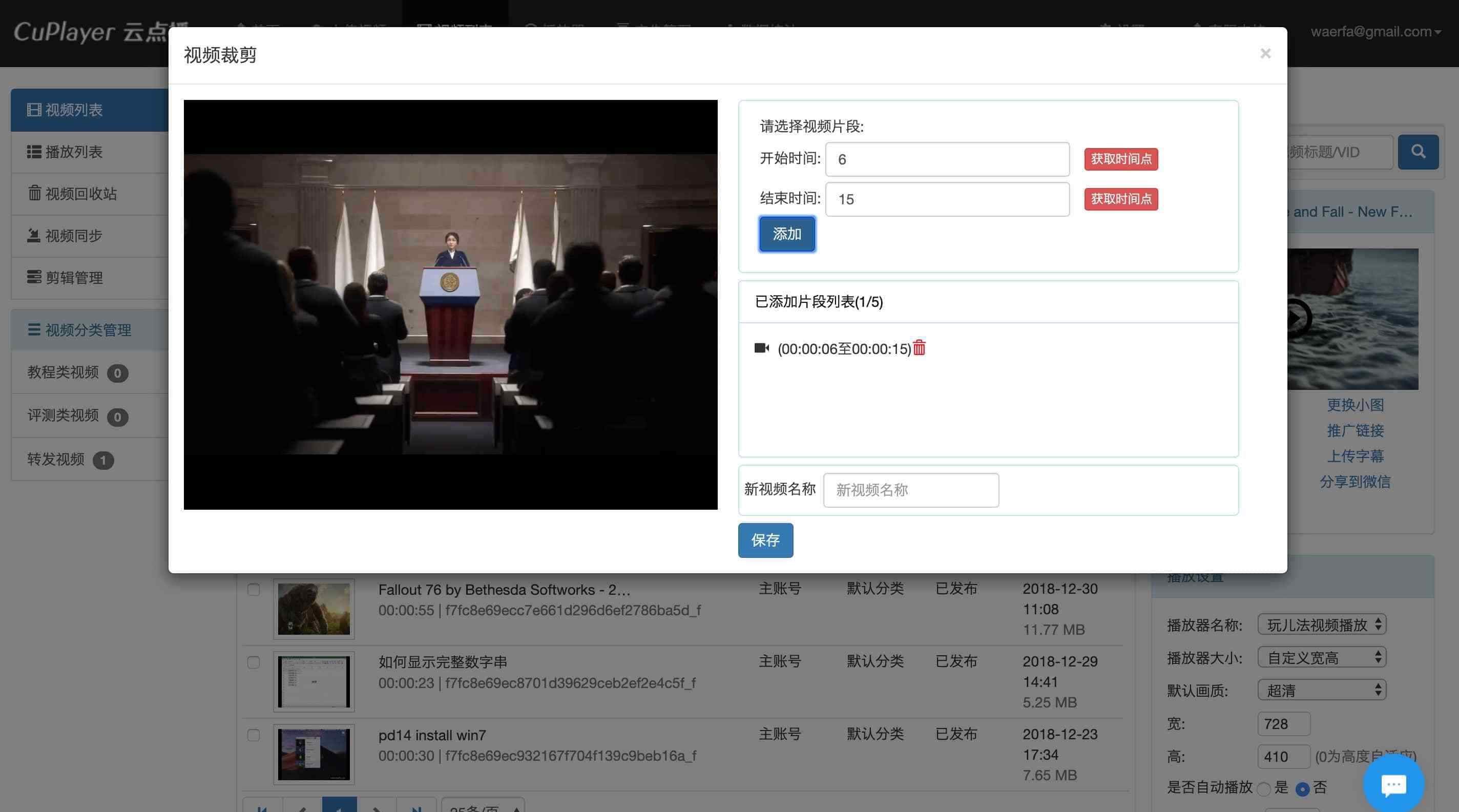Click the 宽 field showing 728
The image size is (1459, 812).
click(x=1283, y=724)
